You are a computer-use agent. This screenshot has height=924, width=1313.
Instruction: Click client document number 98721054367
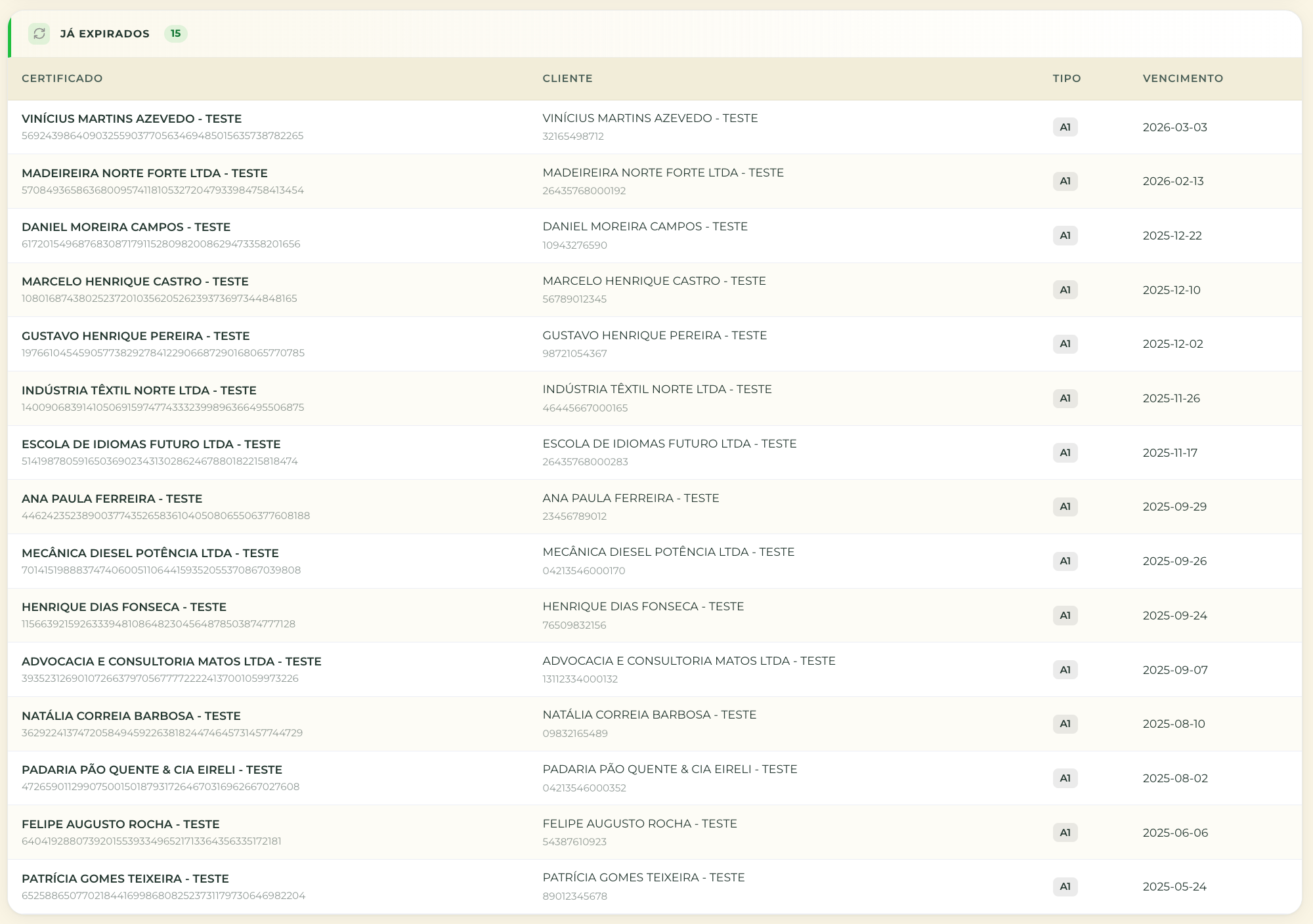click(574, 354)
